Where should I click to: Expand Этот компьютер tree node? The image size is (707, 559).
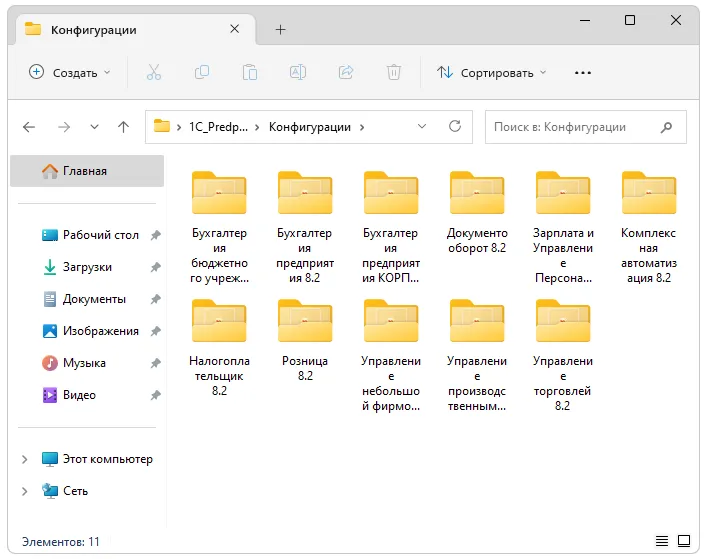(x=25, y=459)
